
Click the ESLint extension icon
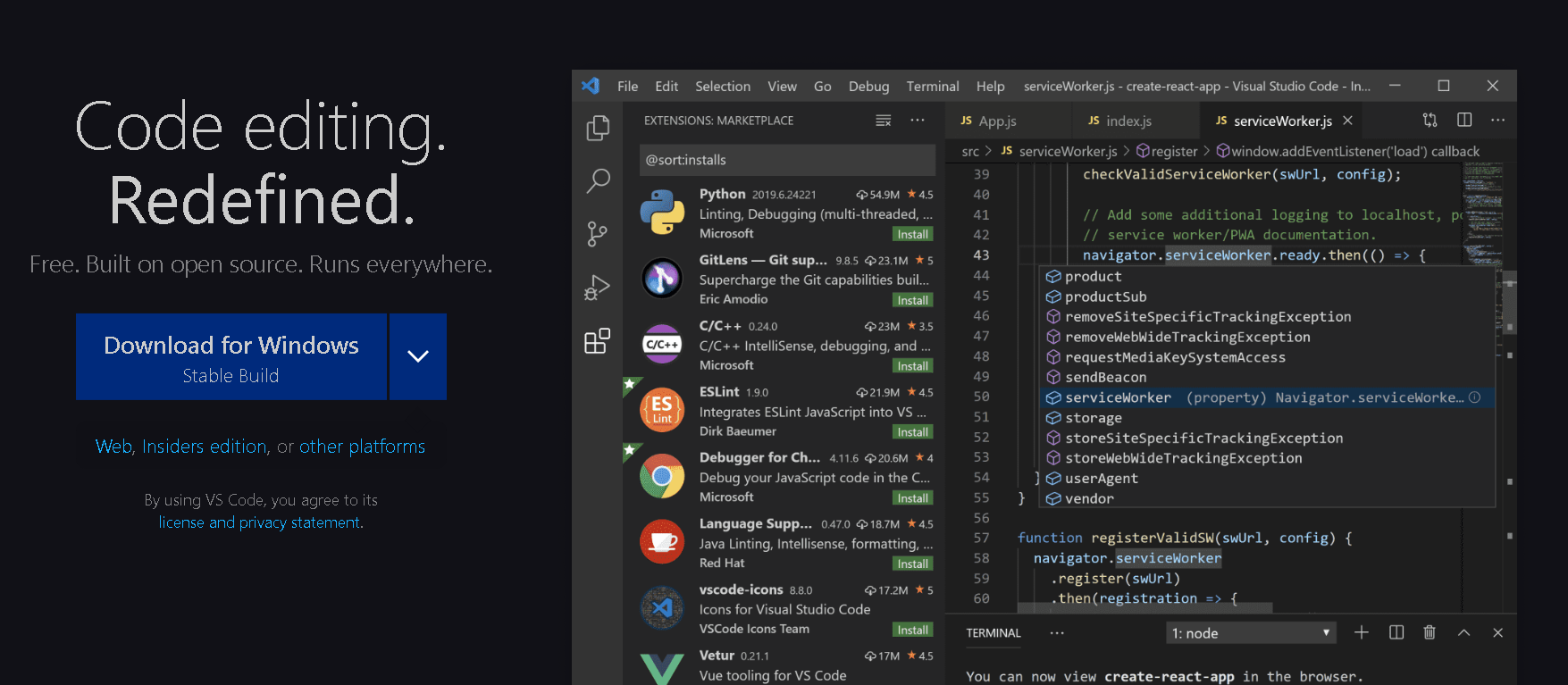tap(662, 410)
